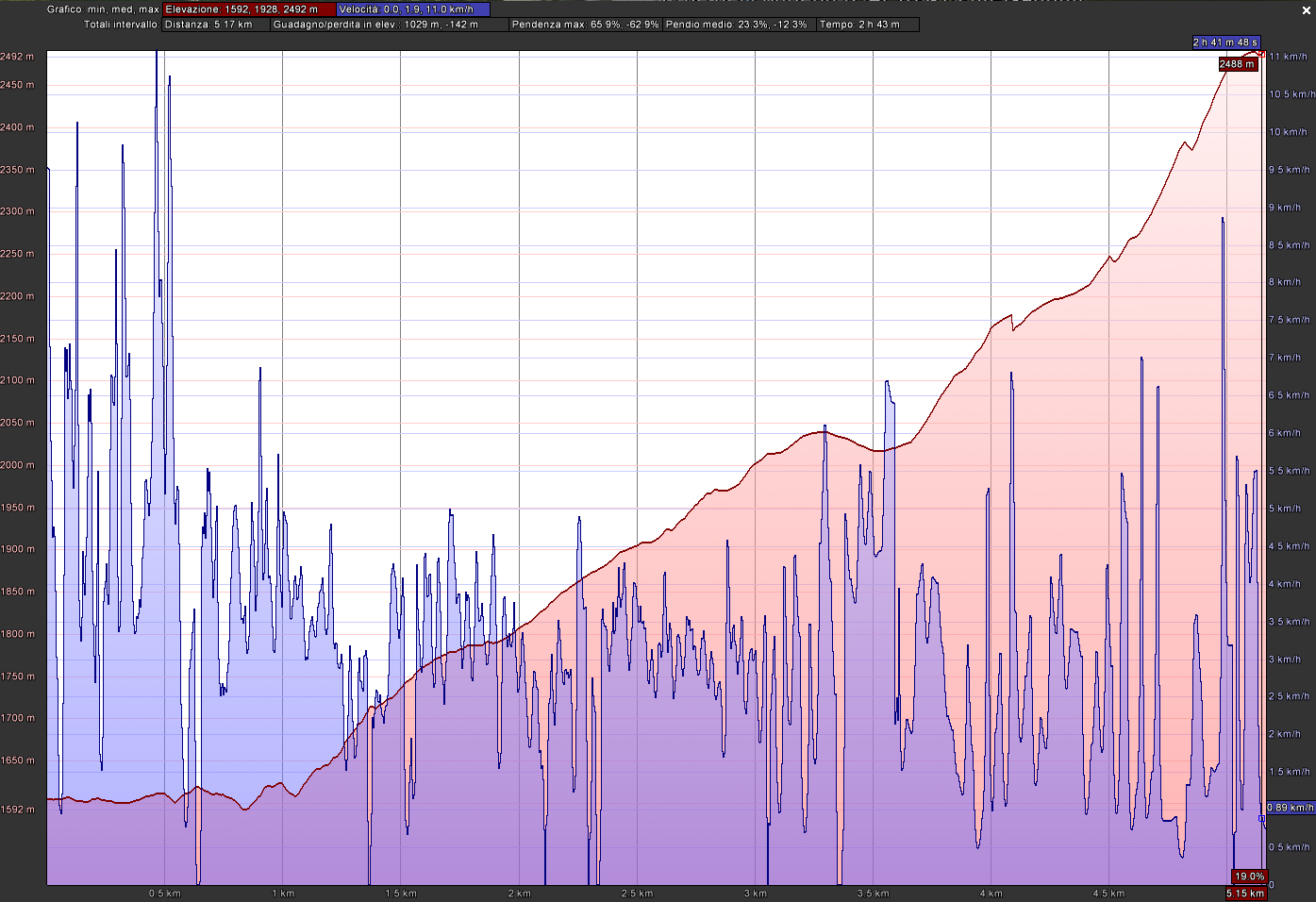Click the 5.15 km distance cursor tag
Viewport: 1316px width, 902px height.
tap(1245, 893)
